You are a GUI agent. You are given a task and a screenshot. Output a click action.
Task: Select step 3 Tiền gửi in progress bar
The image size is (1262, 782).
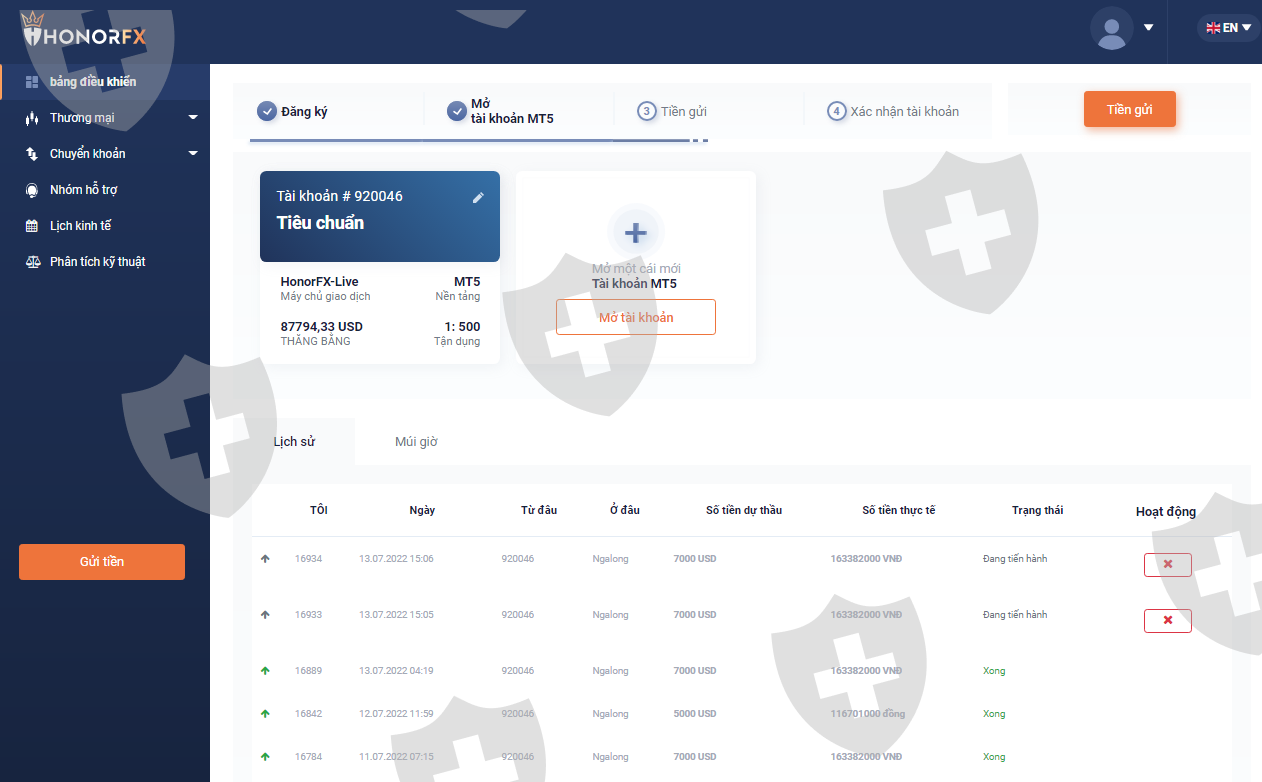click(x=673, y=111)
